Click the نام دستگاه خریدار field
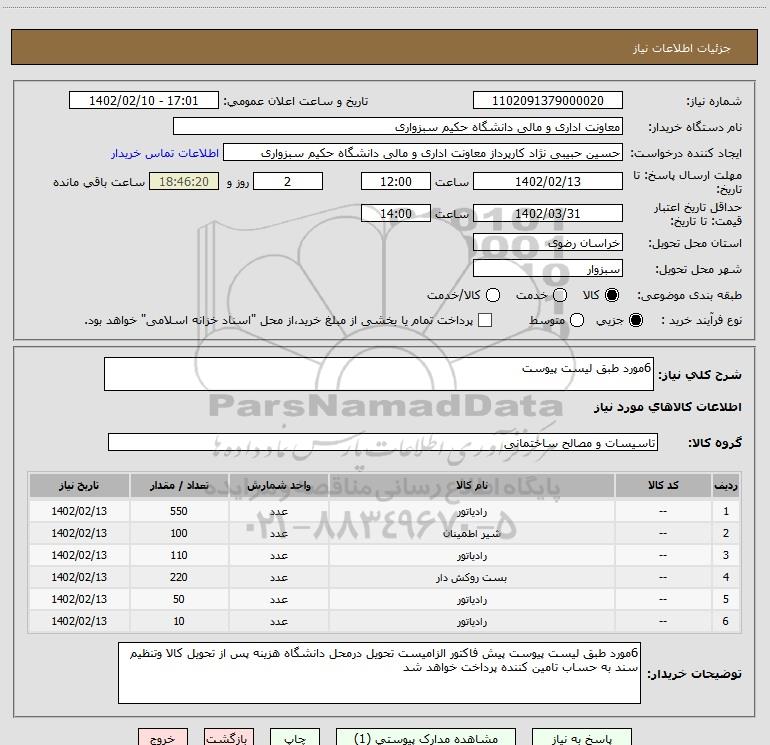This screenshot has width=770, height=745. point(398,127)
